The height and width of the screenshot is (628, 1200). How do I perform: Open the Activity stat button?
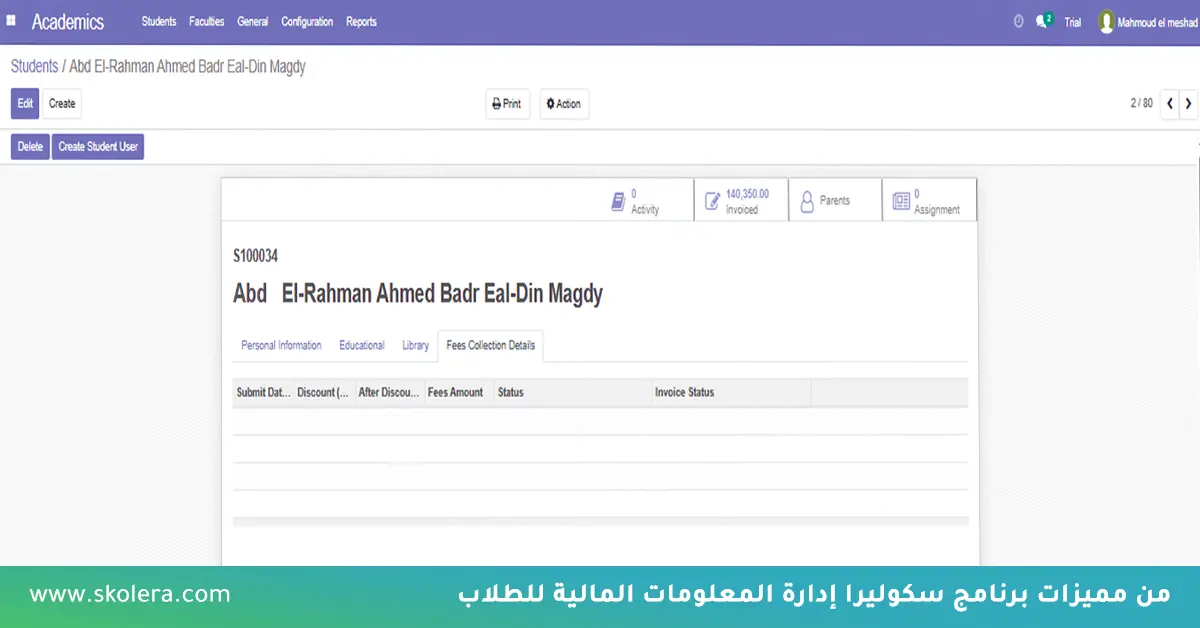coord(635,201)
